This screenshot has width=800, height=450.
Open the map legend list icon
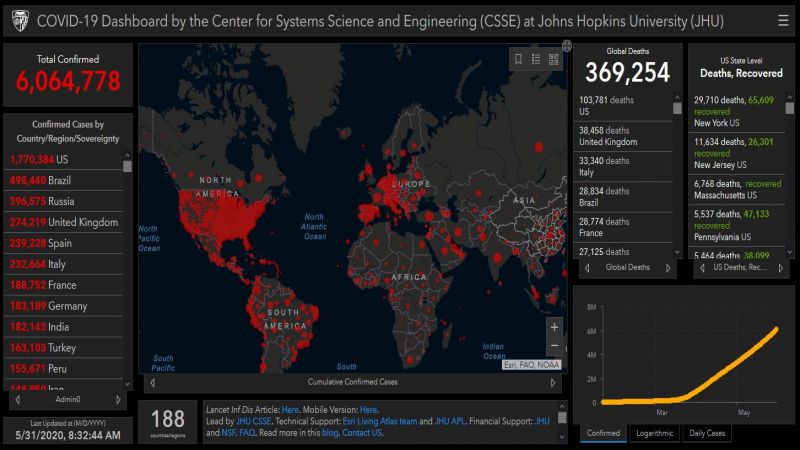pyautogui.click(x=536, y=59)
